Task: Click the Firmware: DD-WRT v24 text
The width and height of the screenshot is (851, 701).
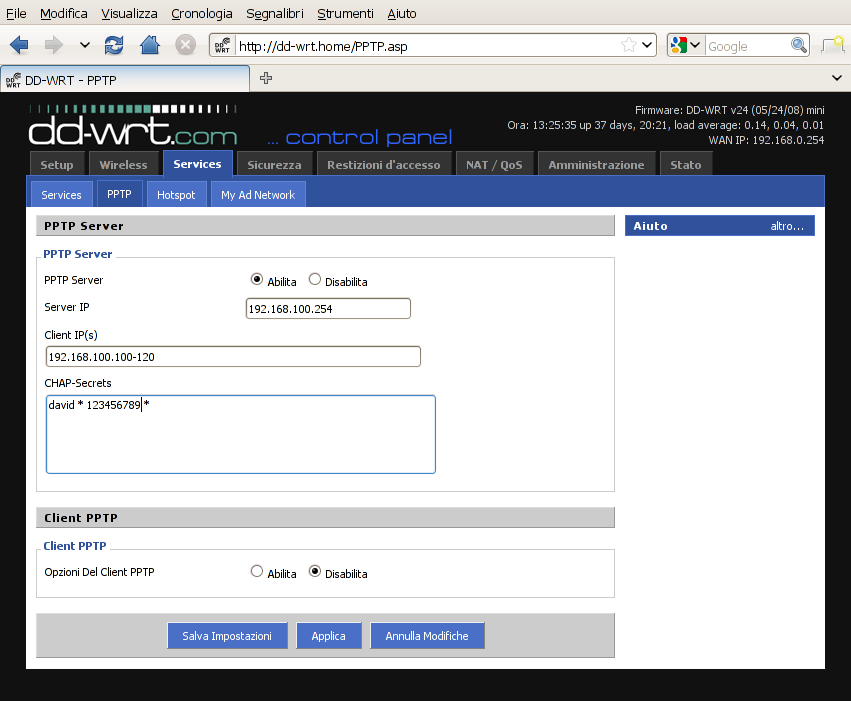Action: [729, 110]
